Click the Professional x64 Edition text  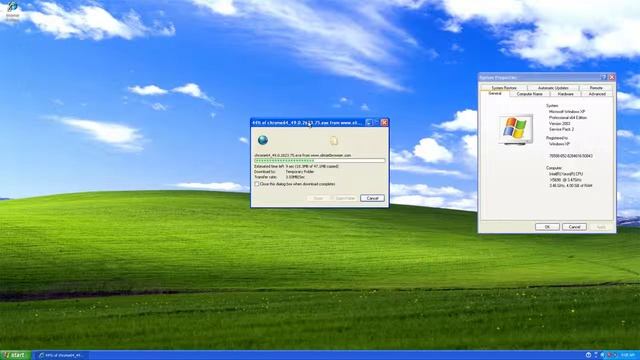click(568, 118)
